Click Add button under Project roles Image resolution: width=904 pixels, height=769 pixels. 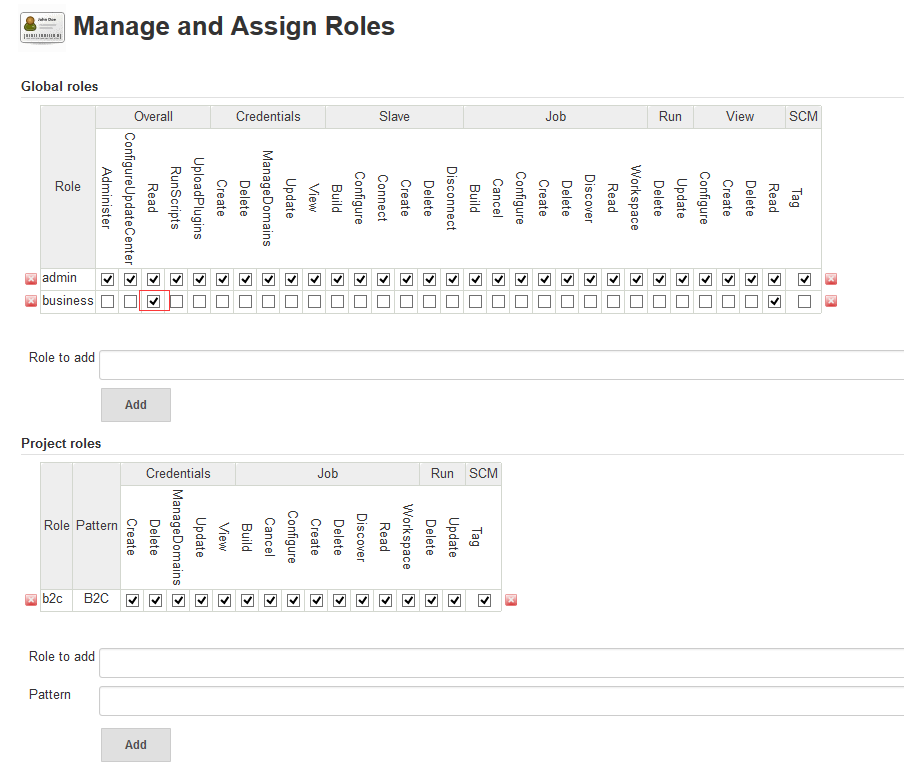click(x=136, y=745)
